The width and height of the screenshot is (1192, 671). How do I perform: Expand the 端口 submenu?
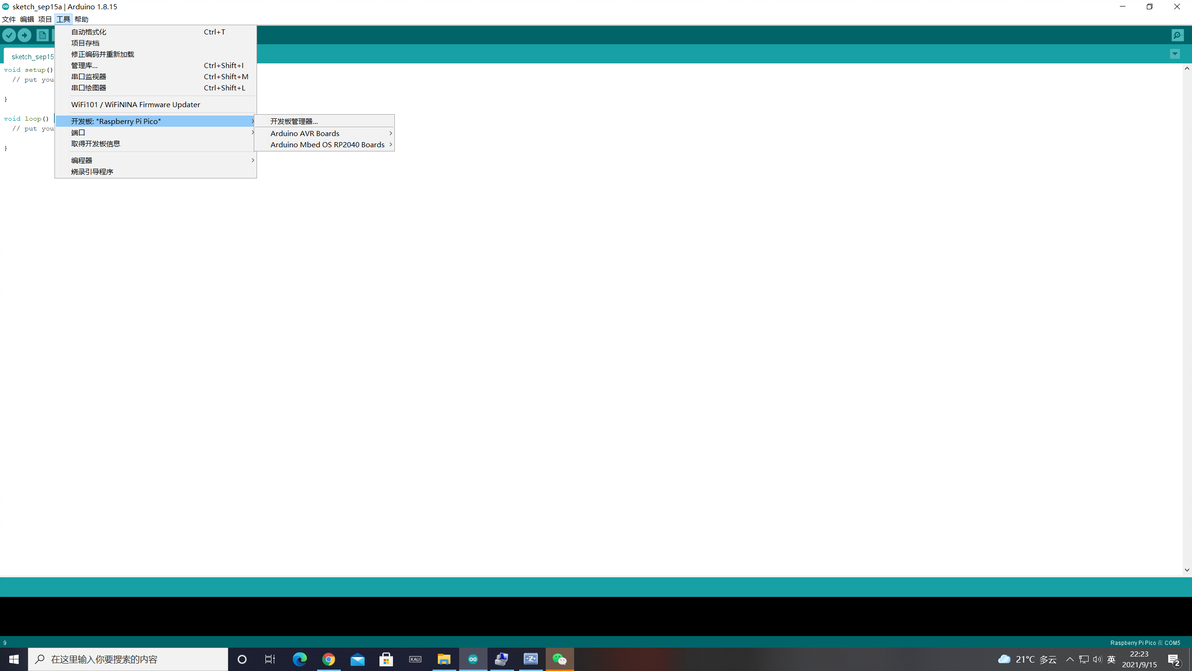[156, 132]
